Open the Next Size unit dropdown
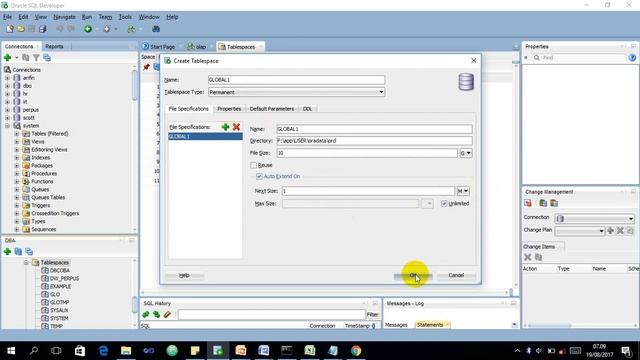 pyautogui.click(x=463, y=191)
